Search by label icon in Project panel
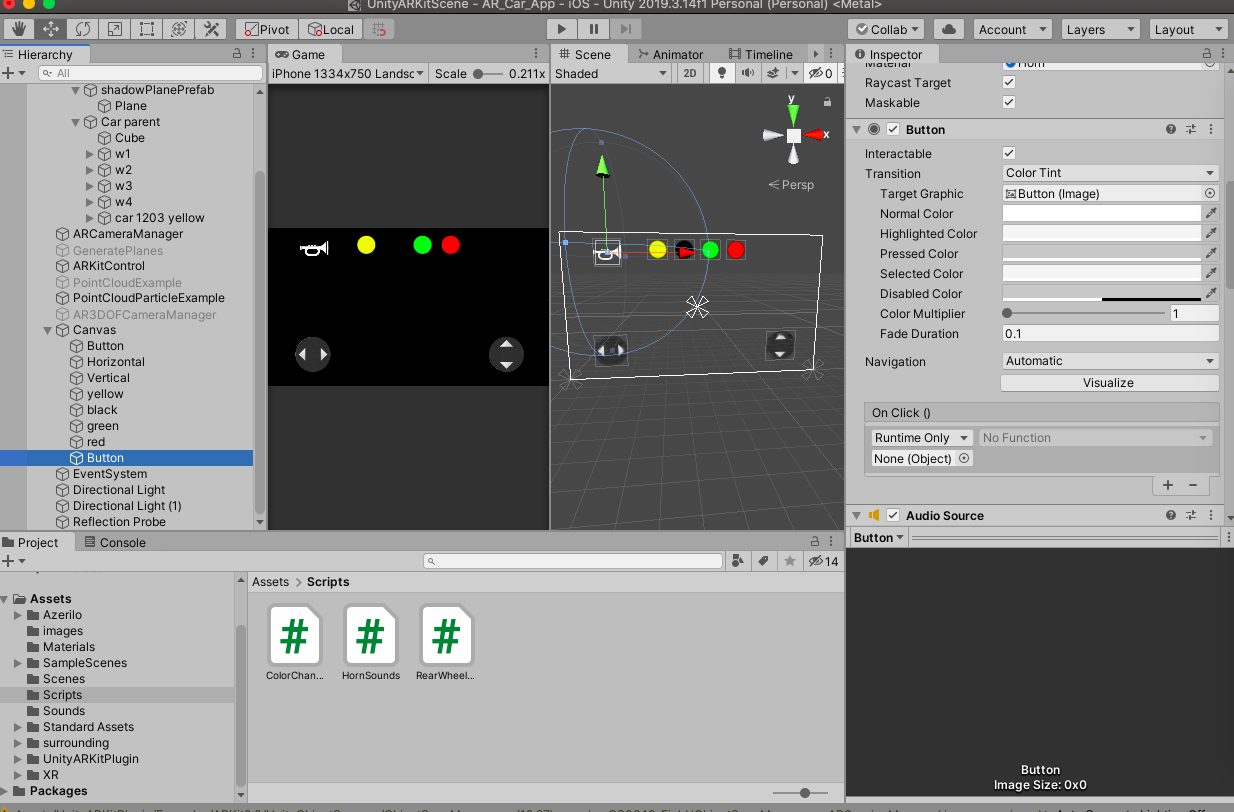Viewport: 1234px width, 812px height. point(764,561)
